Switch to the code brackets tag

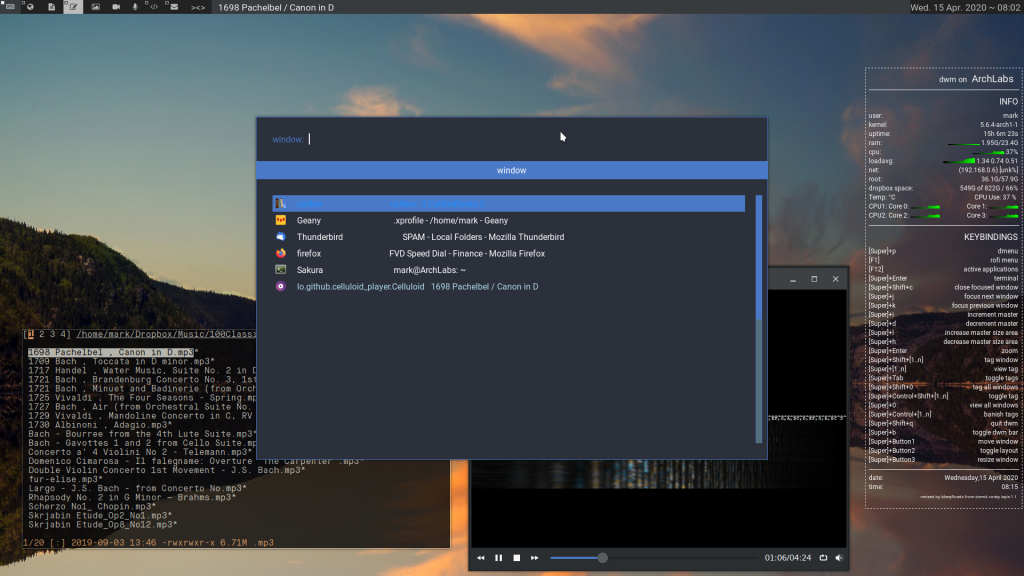click(x=153, y=7)
